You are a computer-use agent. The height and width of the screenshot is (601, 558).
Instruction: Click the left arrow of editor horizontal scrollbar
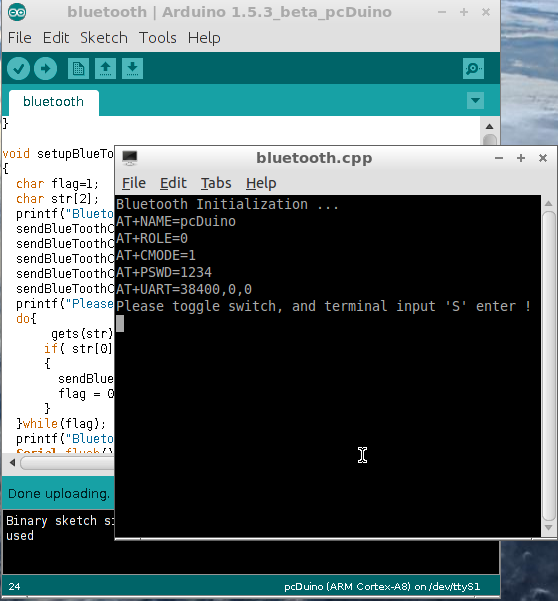click(x=12, y=463)
